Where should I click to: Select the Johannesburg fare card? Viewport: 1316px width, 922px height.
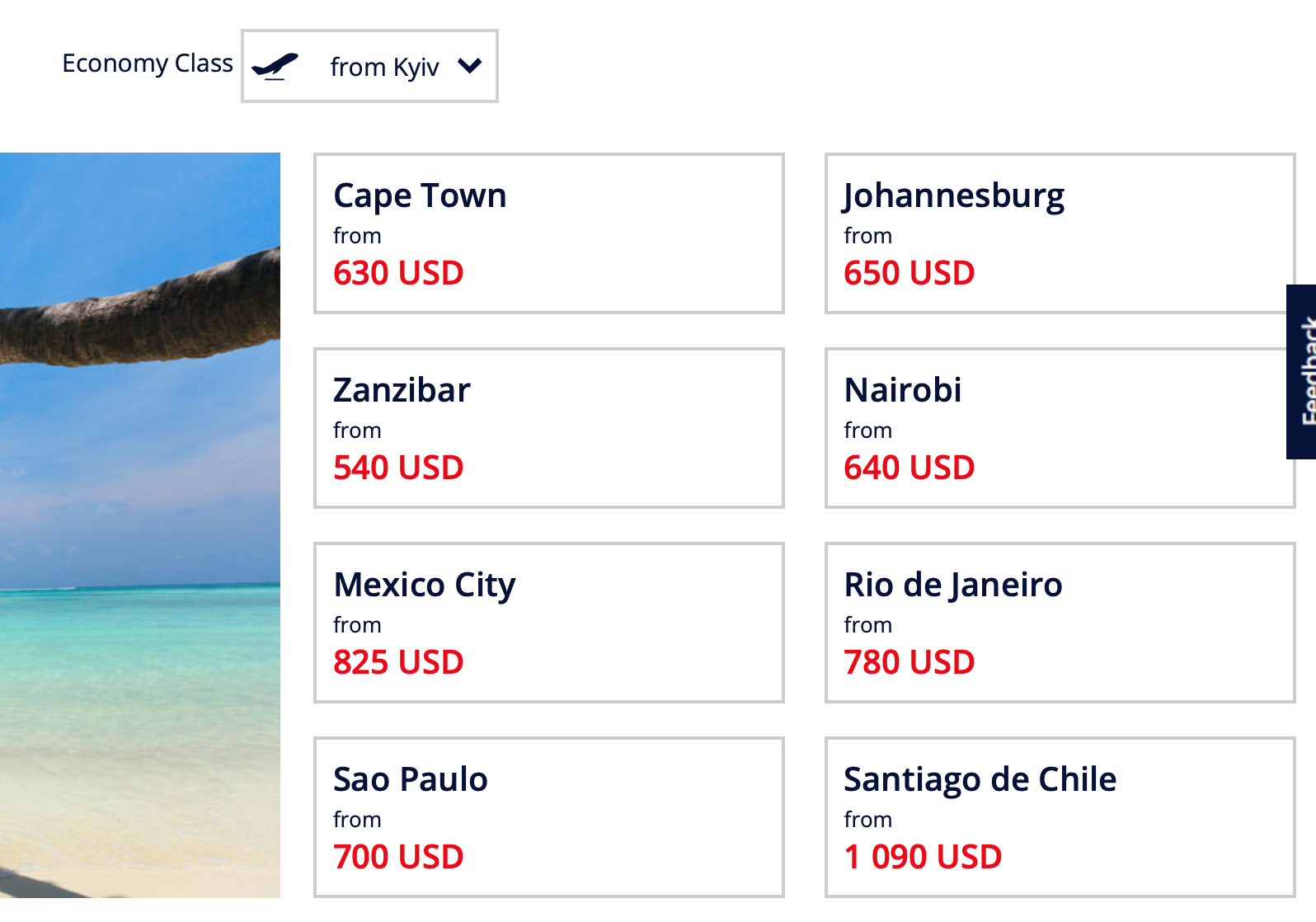(x=1060, y=233)
